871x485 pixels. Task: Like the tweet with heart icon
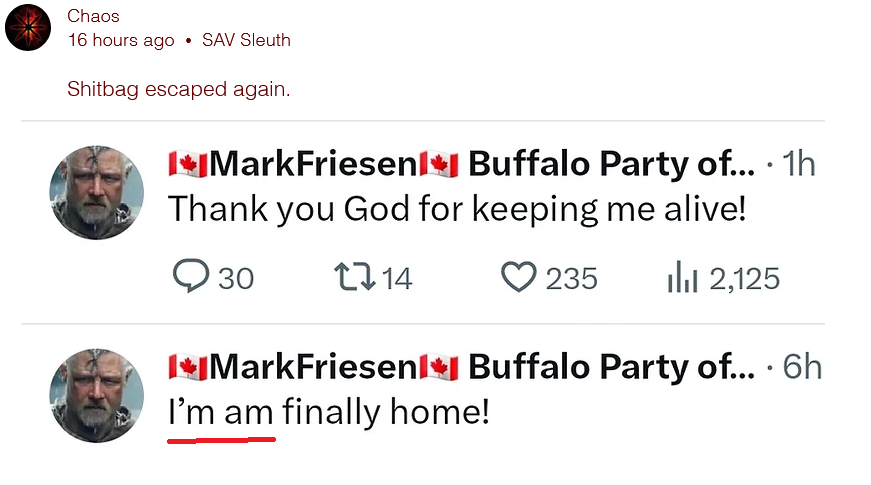(518, 277)
